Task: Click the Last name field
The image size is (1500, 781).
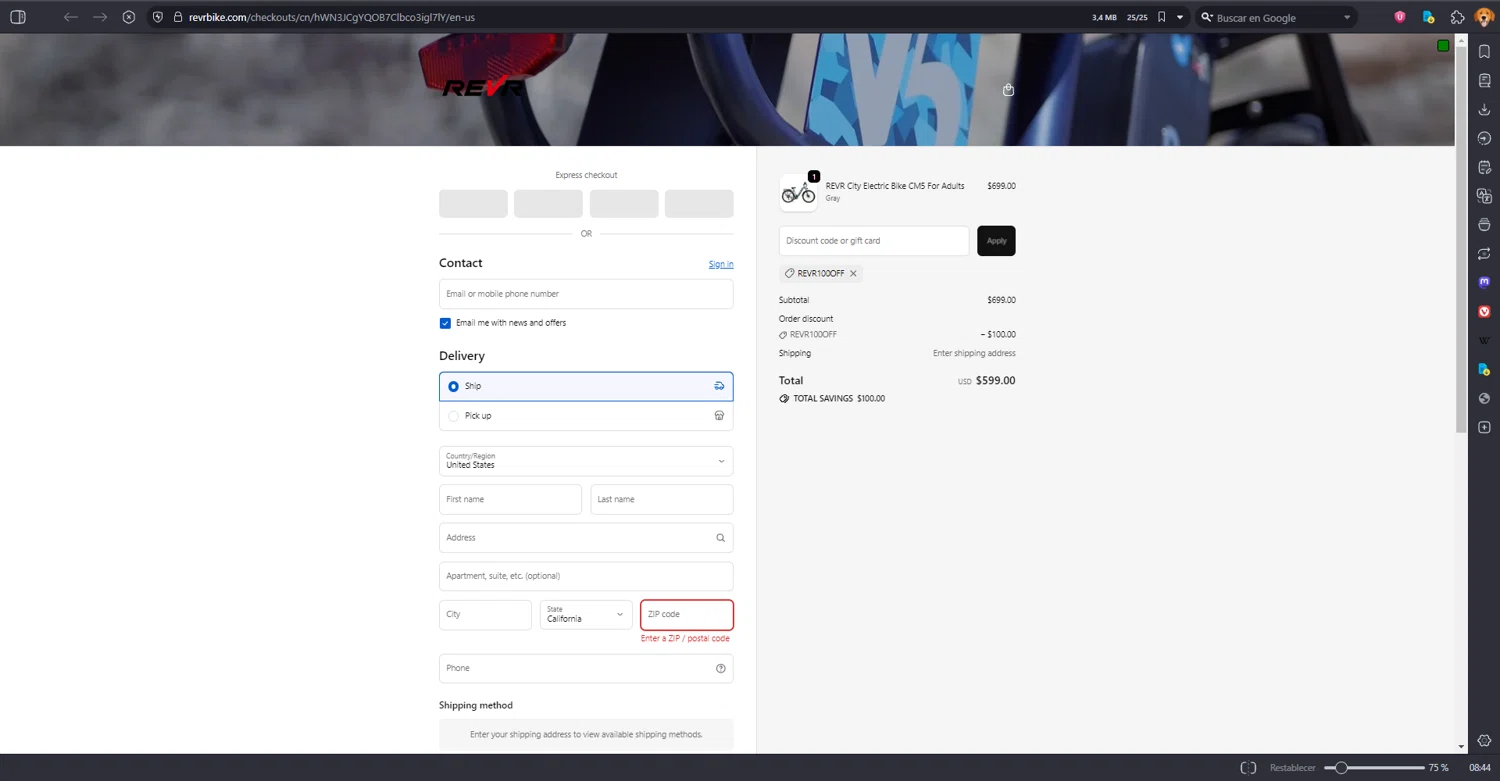Action: pyautogui.click(x=662, y=499)
